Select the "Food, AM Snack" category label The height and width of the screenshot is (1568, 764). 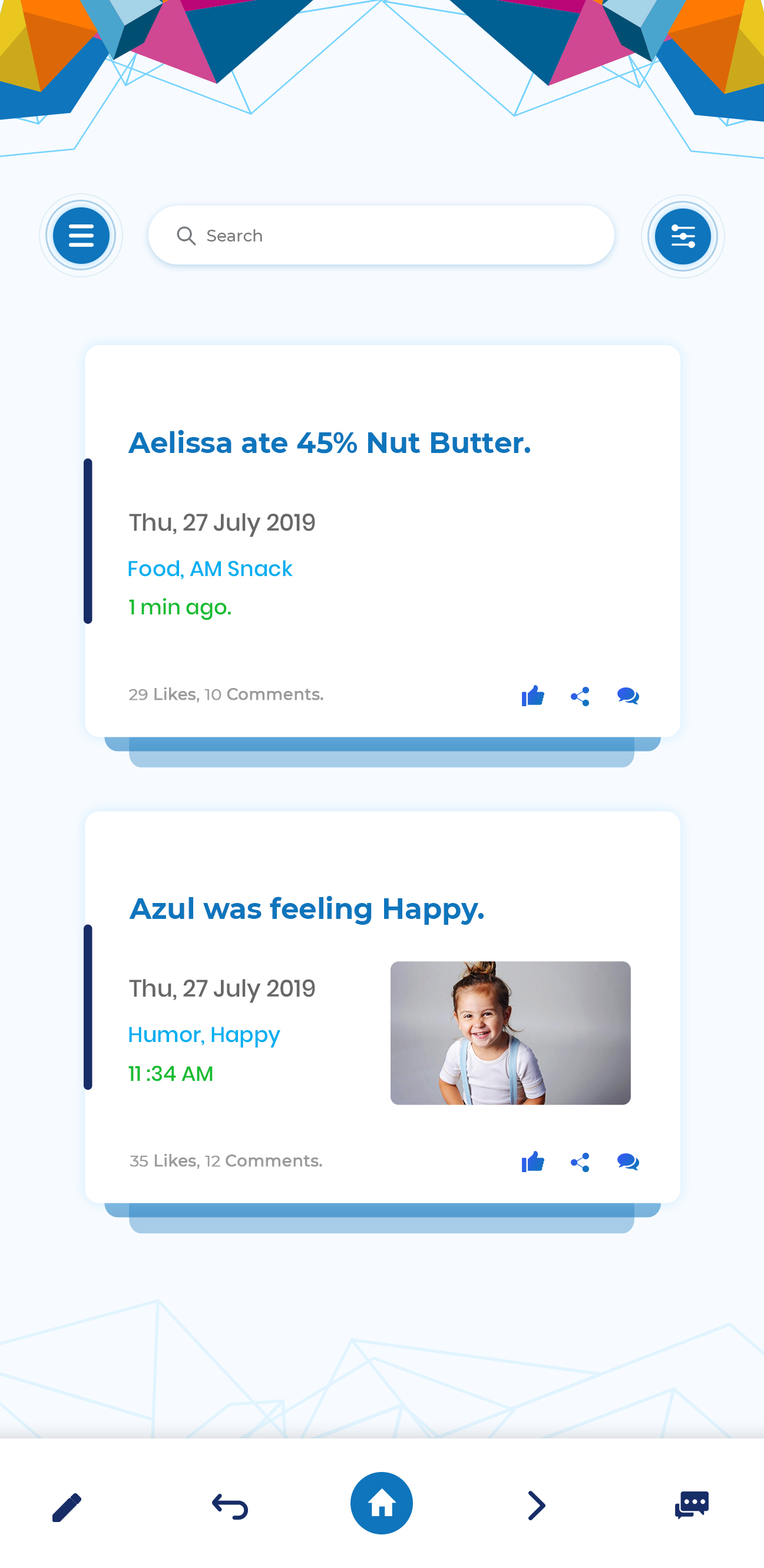tap(210, 568)
